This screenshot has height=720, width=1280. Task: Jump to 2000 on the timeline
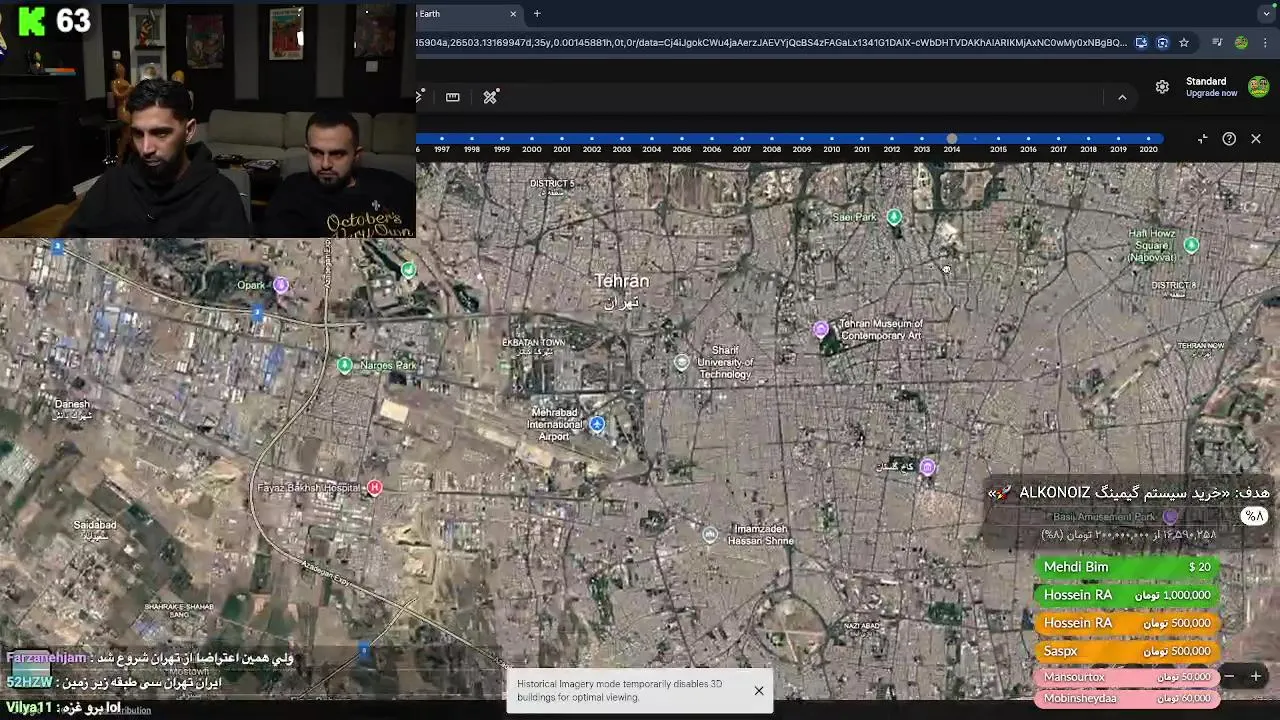pos(532,149)
